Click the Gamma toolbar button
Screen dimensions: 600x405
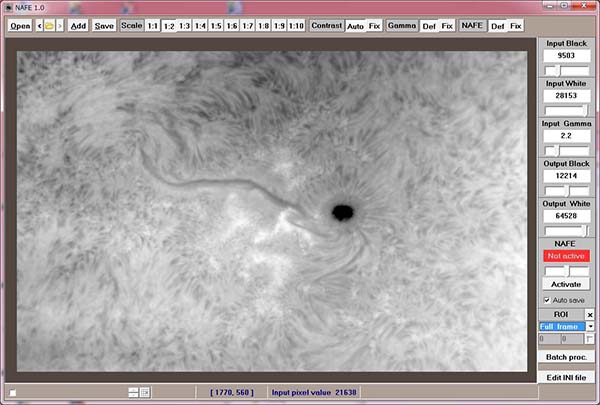pos(402,26)
